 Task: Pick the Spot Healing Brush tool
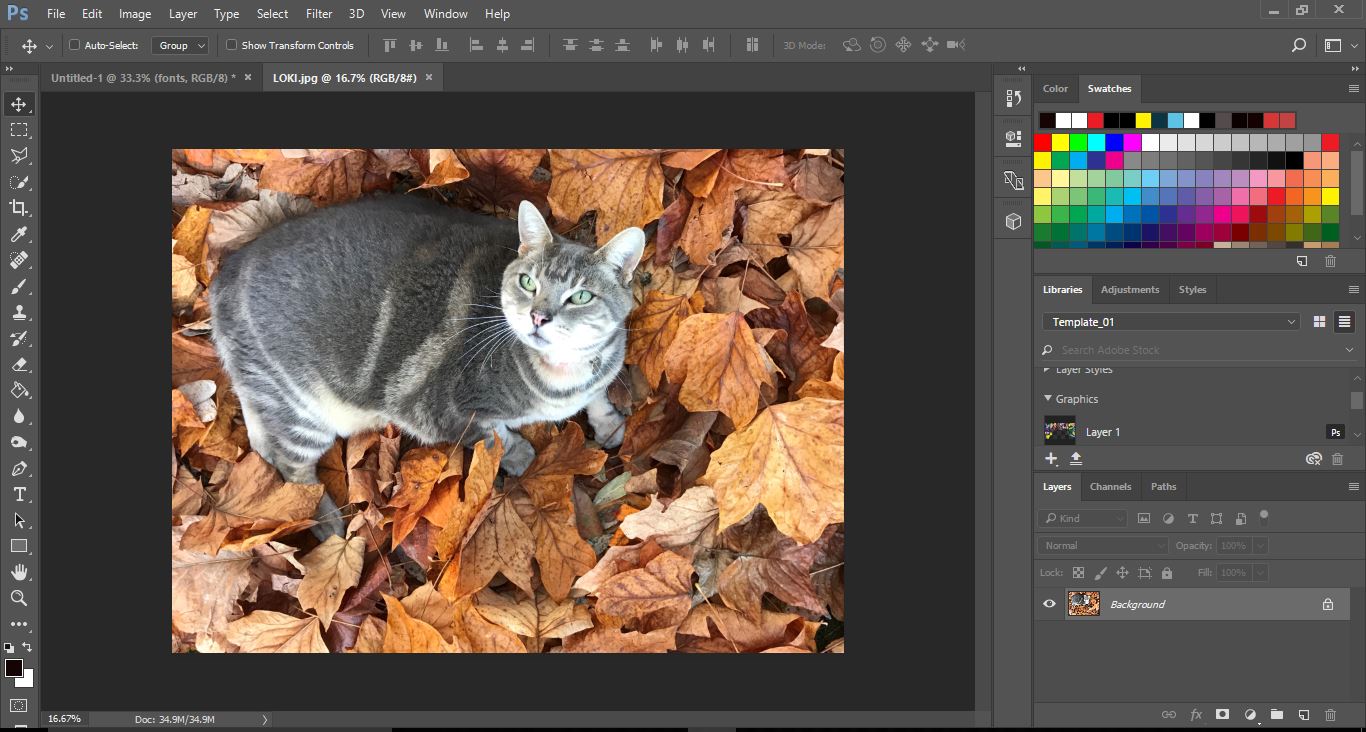pyautogui.click(x=19, y=260)
